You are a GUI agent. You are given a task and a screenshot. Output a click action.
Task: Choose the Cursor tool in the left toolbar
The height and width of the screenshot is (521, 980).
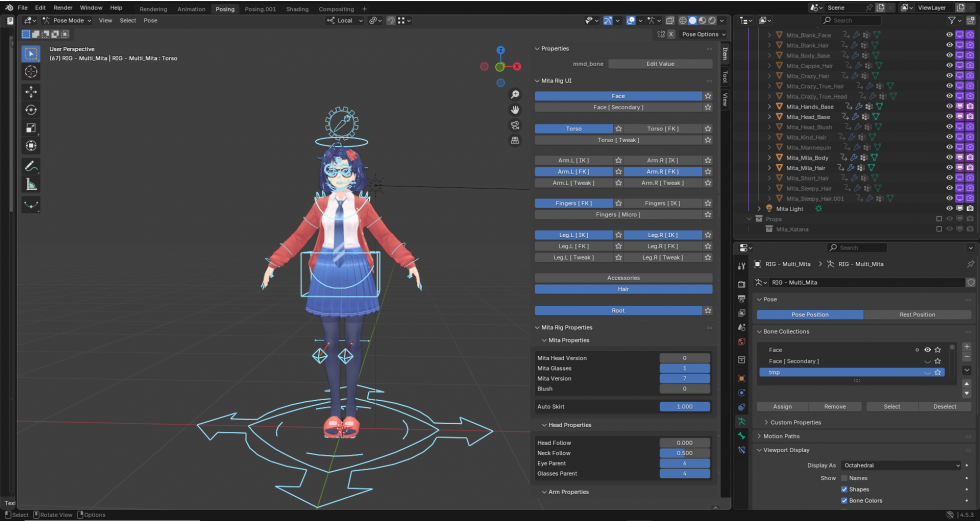(x=31, y=72)
